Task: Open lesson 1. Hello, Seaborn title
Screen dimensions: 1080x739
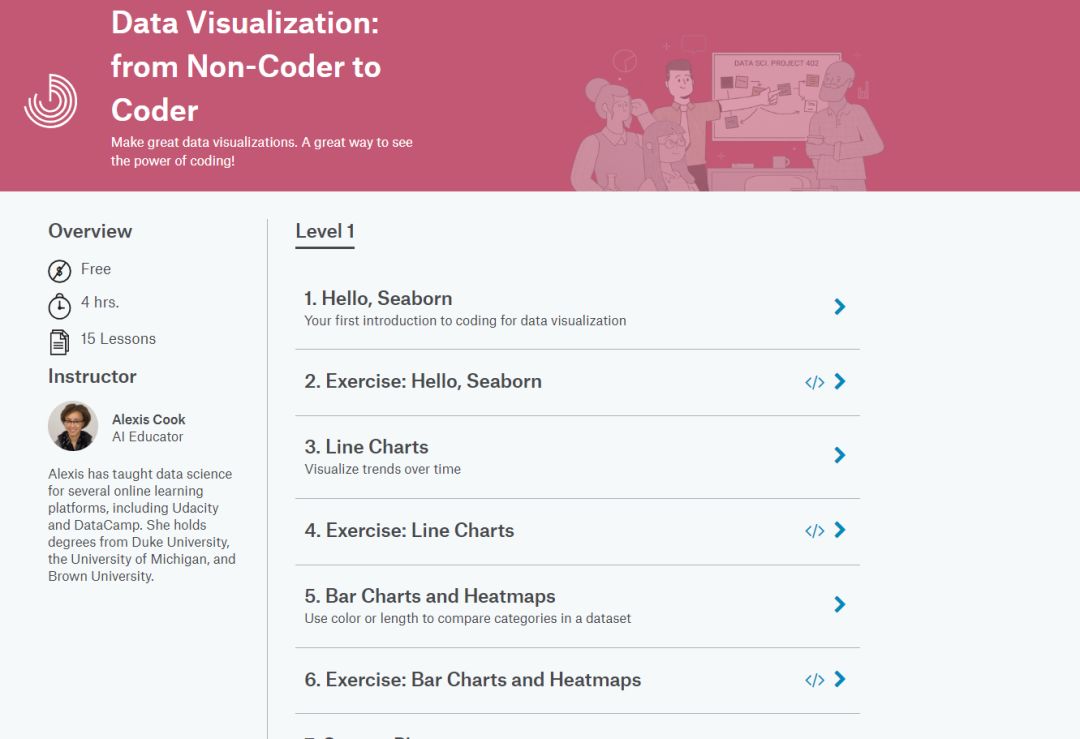Action: point(378,299)
